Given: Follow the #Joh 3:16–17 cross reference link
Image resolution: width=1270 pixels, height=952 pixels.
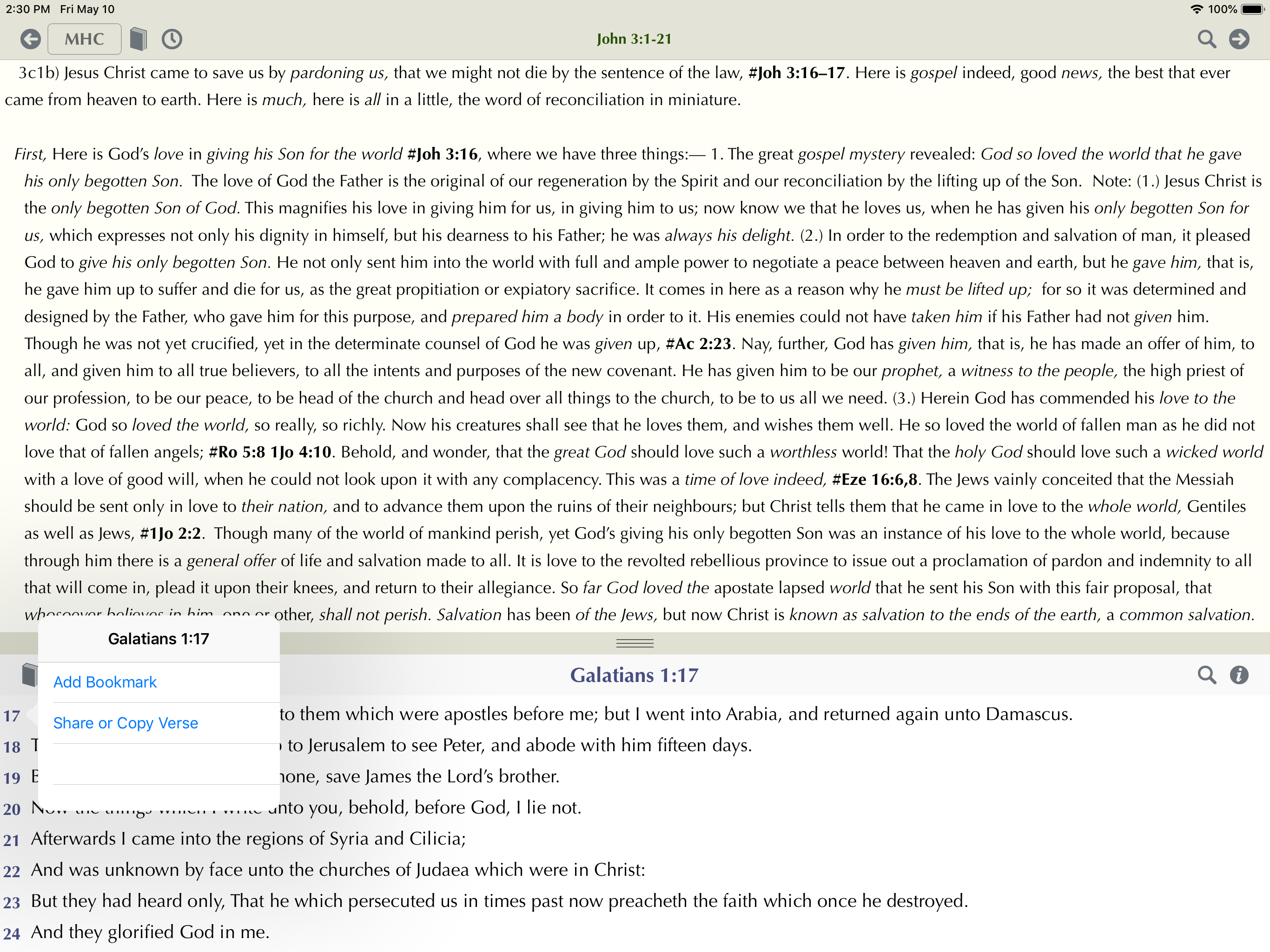Looking at the screenshot, I should coord(796,73).
